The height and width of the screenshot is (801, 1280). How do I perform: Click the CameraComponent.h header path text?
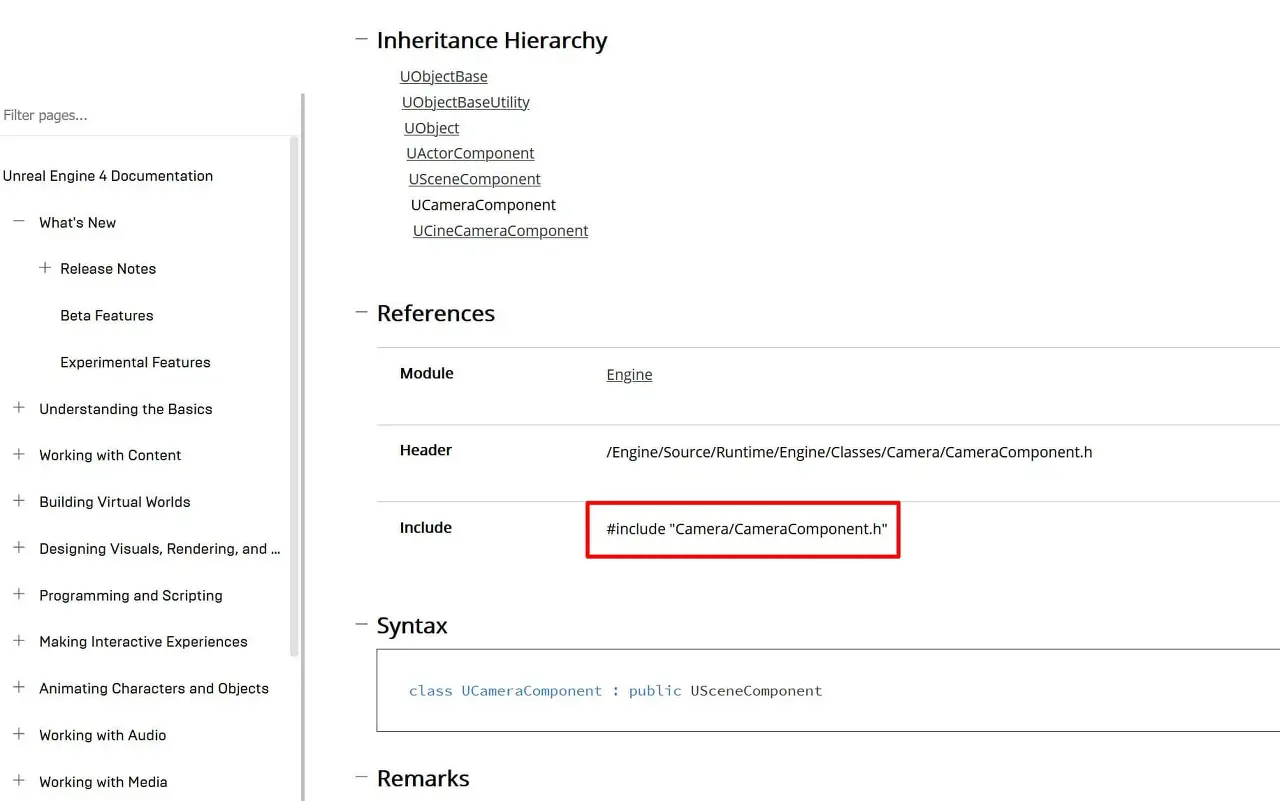(849, 452)
